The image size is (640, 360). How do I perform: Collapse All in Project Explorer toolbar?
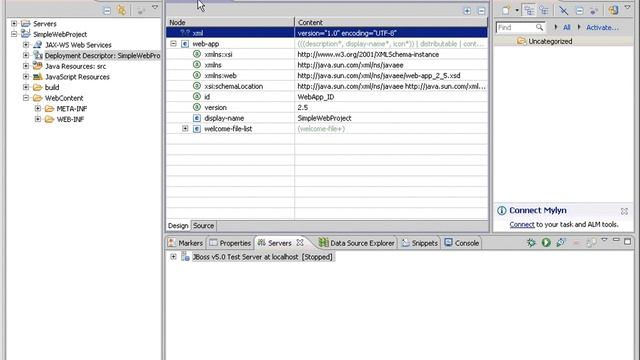click(107, 11)
